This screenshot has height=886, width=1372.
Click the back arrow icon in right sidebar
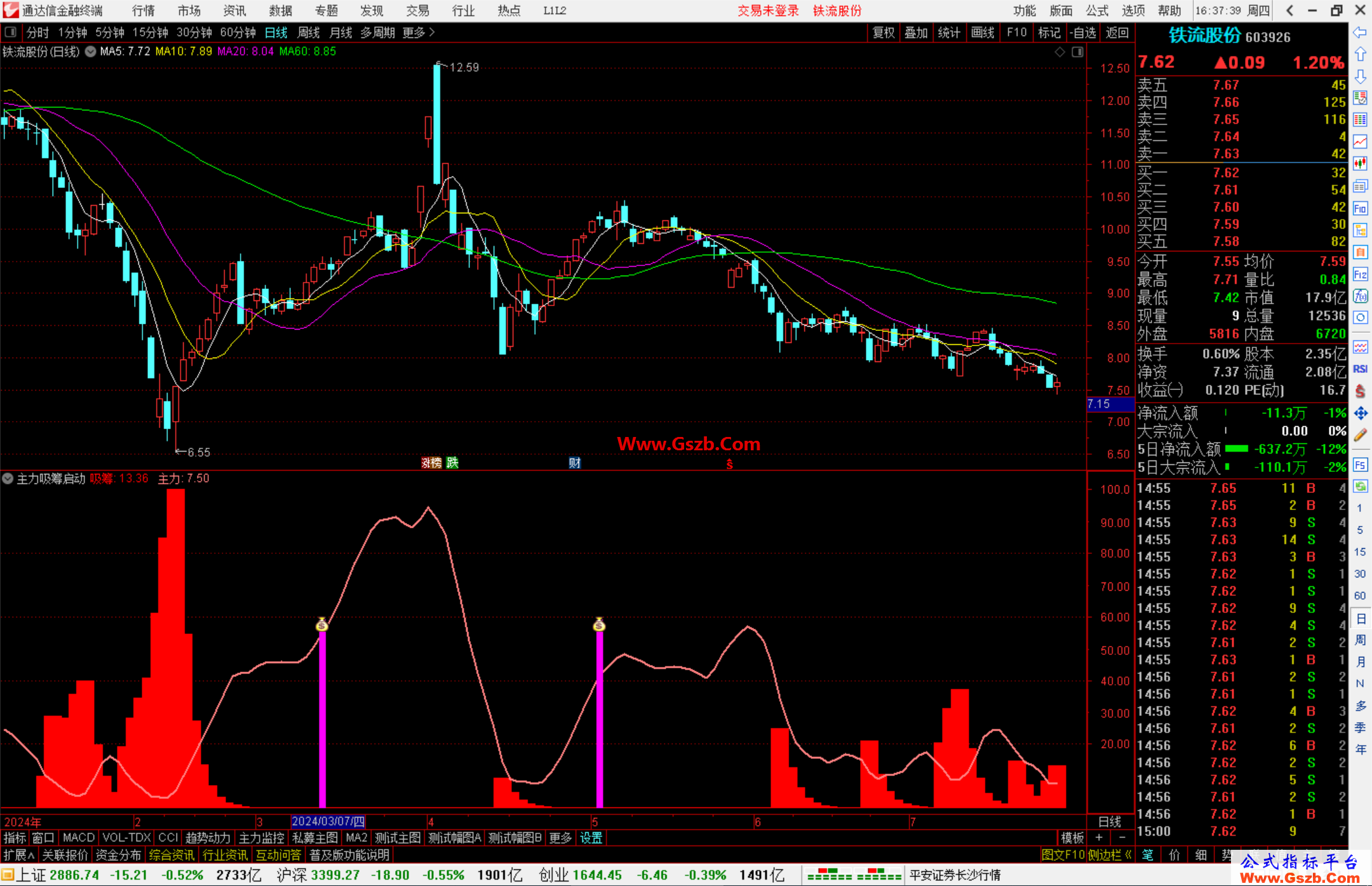(1360, 32)
